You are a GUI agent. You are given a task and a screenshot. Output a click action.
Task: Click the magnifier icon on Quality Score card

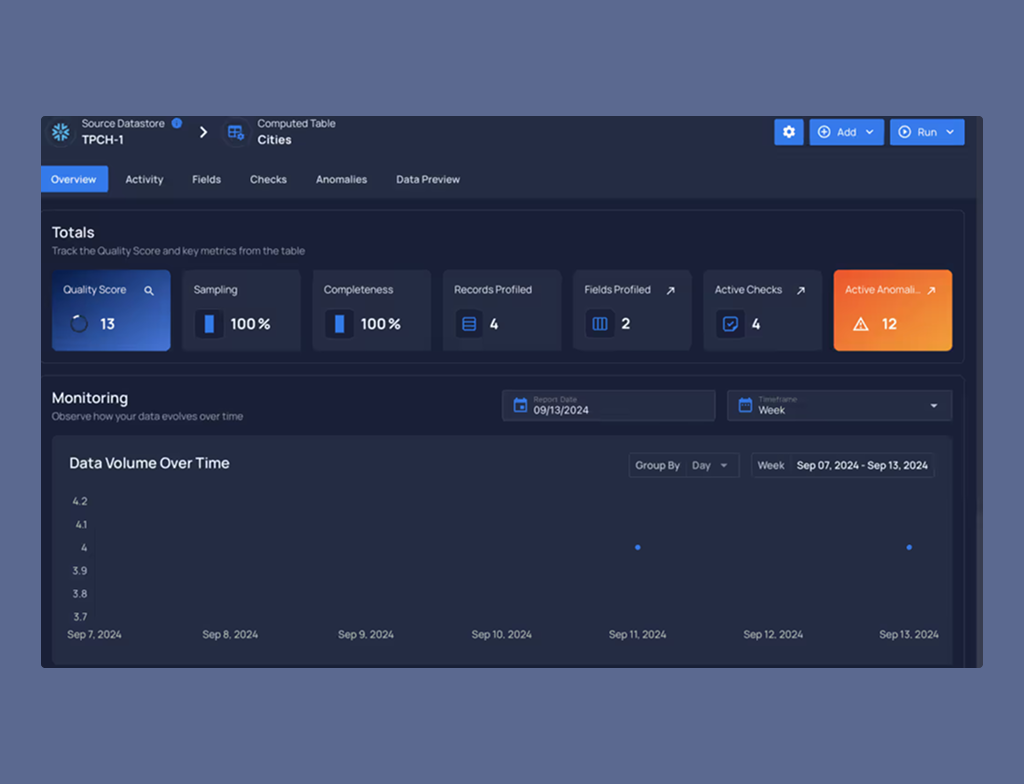tap(149, 290)
